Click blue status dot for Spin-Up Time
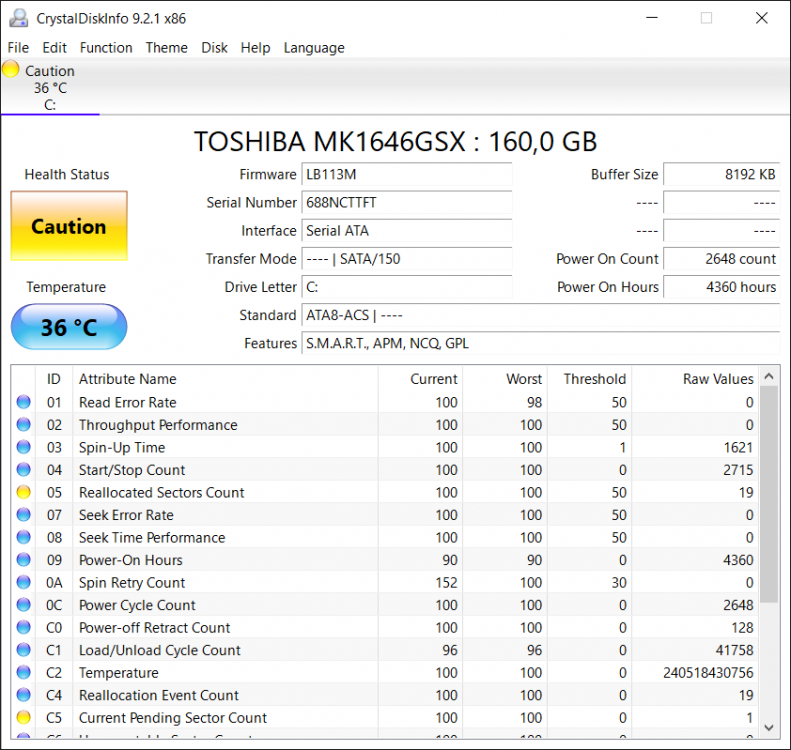The image size is (791, 750). (24, 448)
